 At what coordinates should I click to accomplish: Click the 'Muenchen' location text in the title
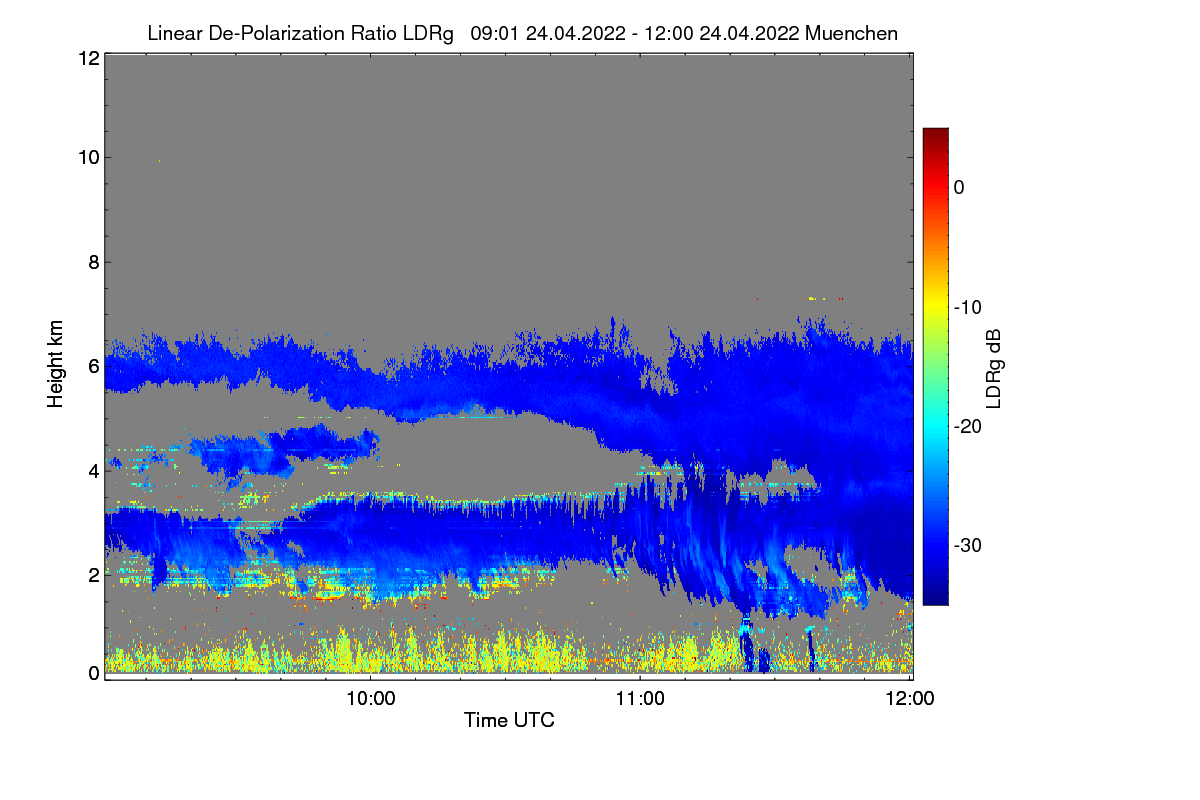tap(851, 34)
